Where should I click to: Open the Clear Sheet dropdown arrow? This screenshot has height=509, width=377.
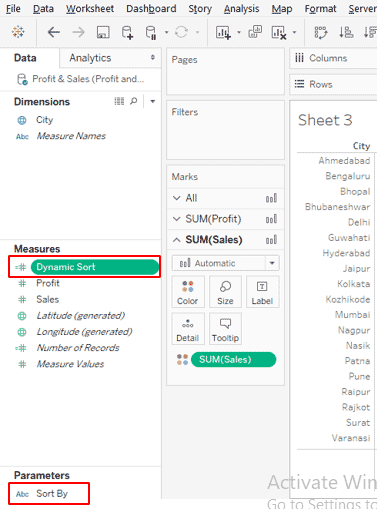pyautogui.click(x=294, y=32)
